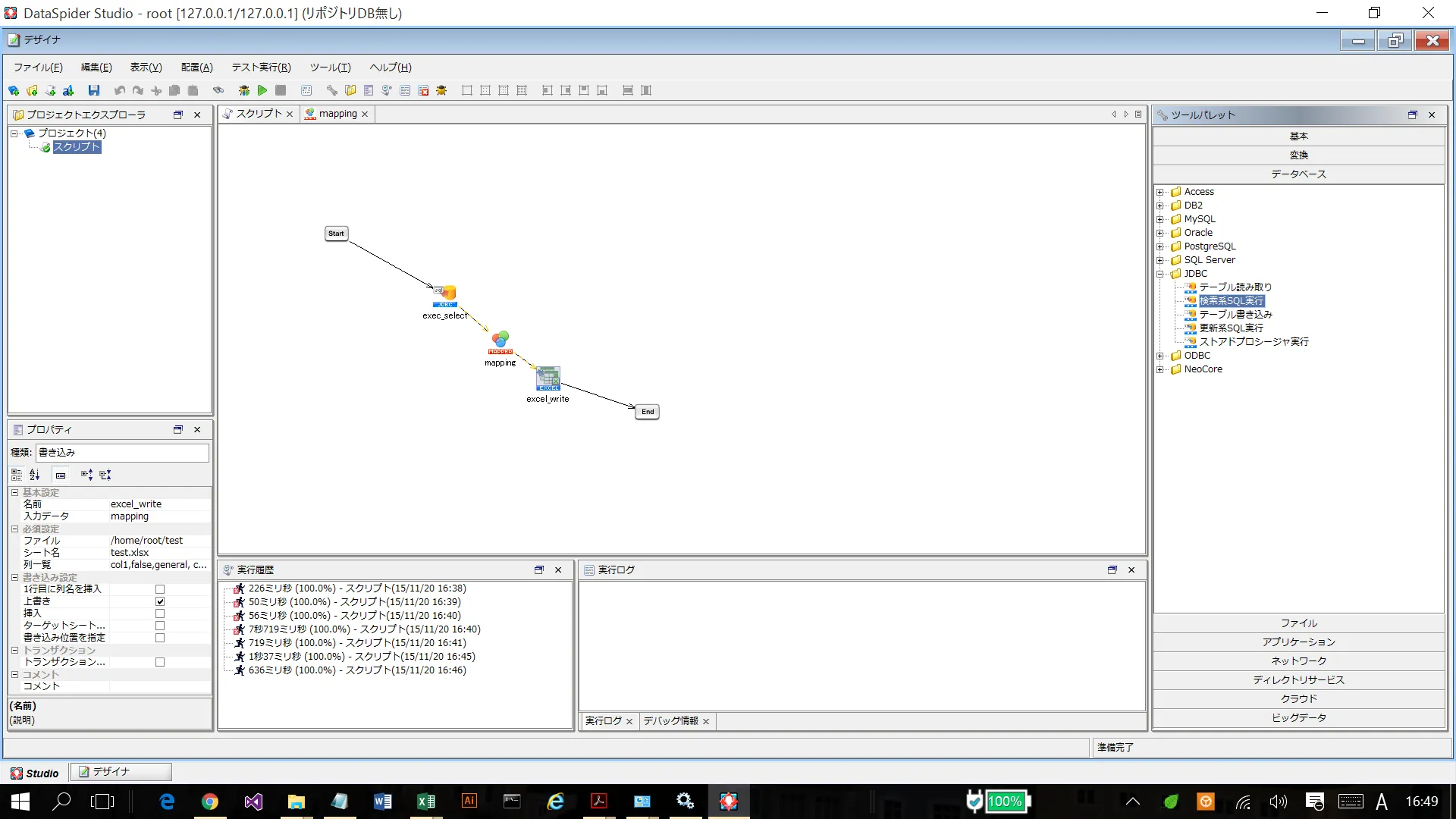Screen dimensions: 1456x819
Task: Click the green Run script play icon
Action: (x=262, y=90)
